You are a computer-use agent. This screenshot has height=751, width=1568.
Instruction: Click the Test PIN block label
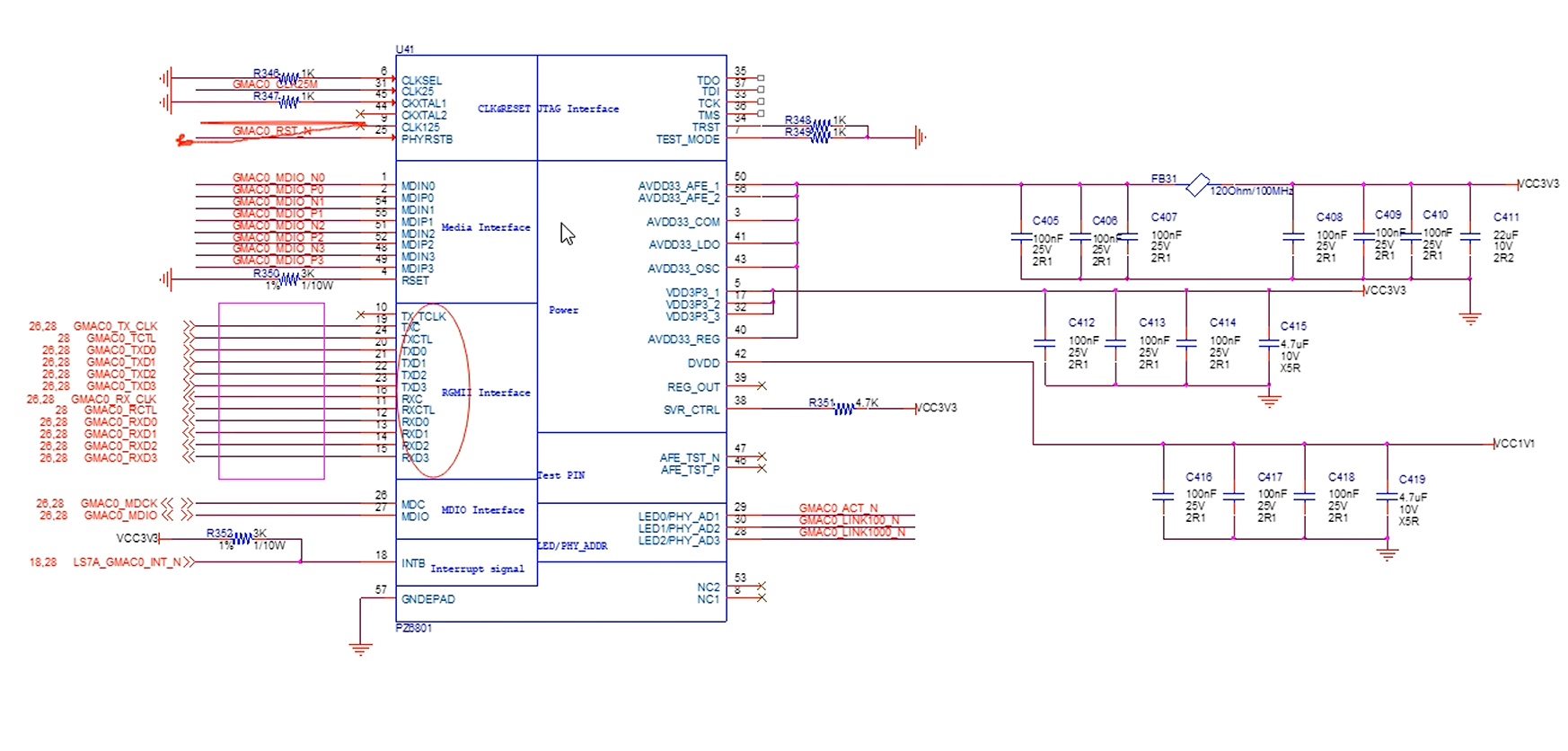pos(561,475)
